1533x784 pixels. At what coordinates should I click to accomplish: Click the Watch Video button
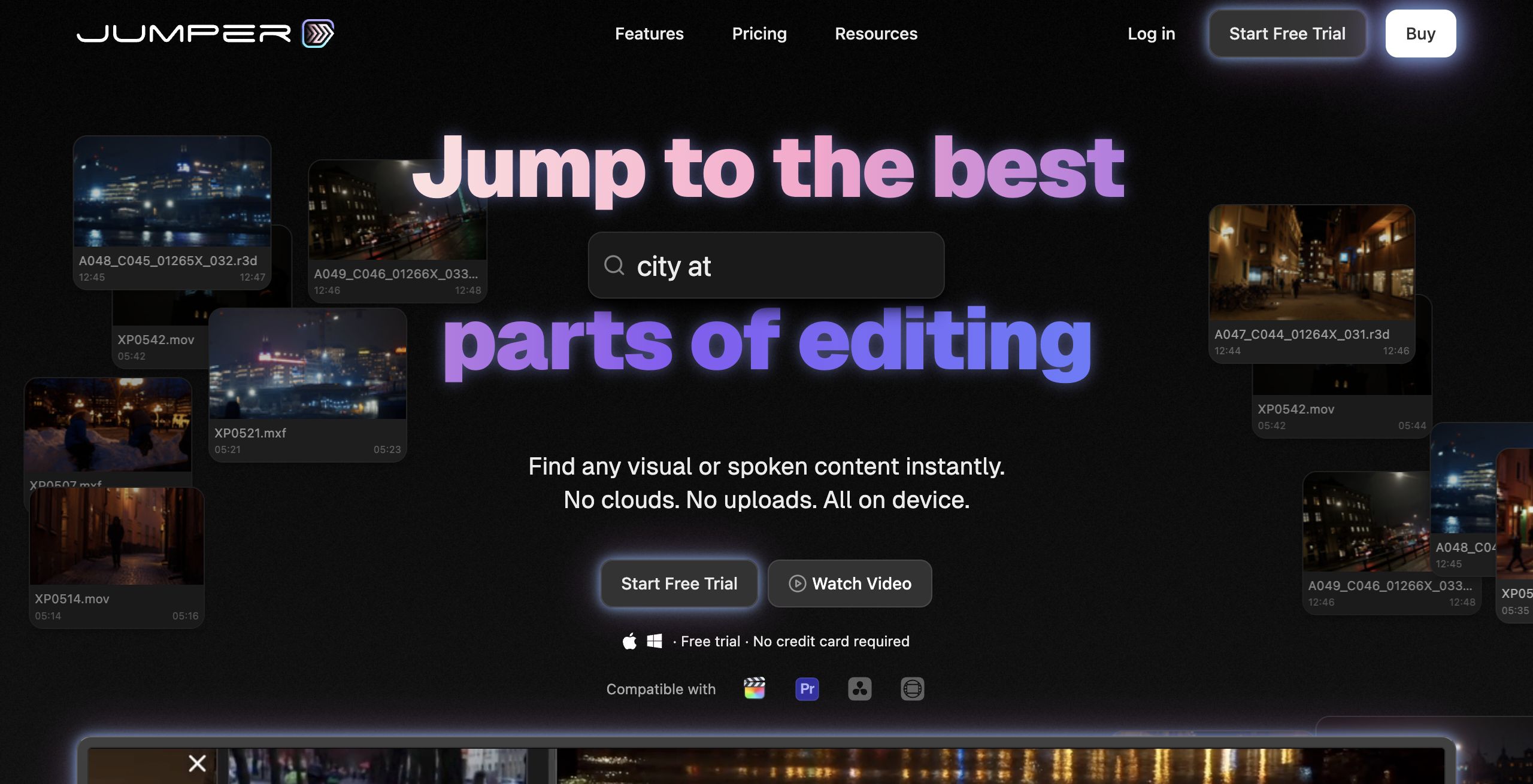pyautogui.click(x=850, y=584)
